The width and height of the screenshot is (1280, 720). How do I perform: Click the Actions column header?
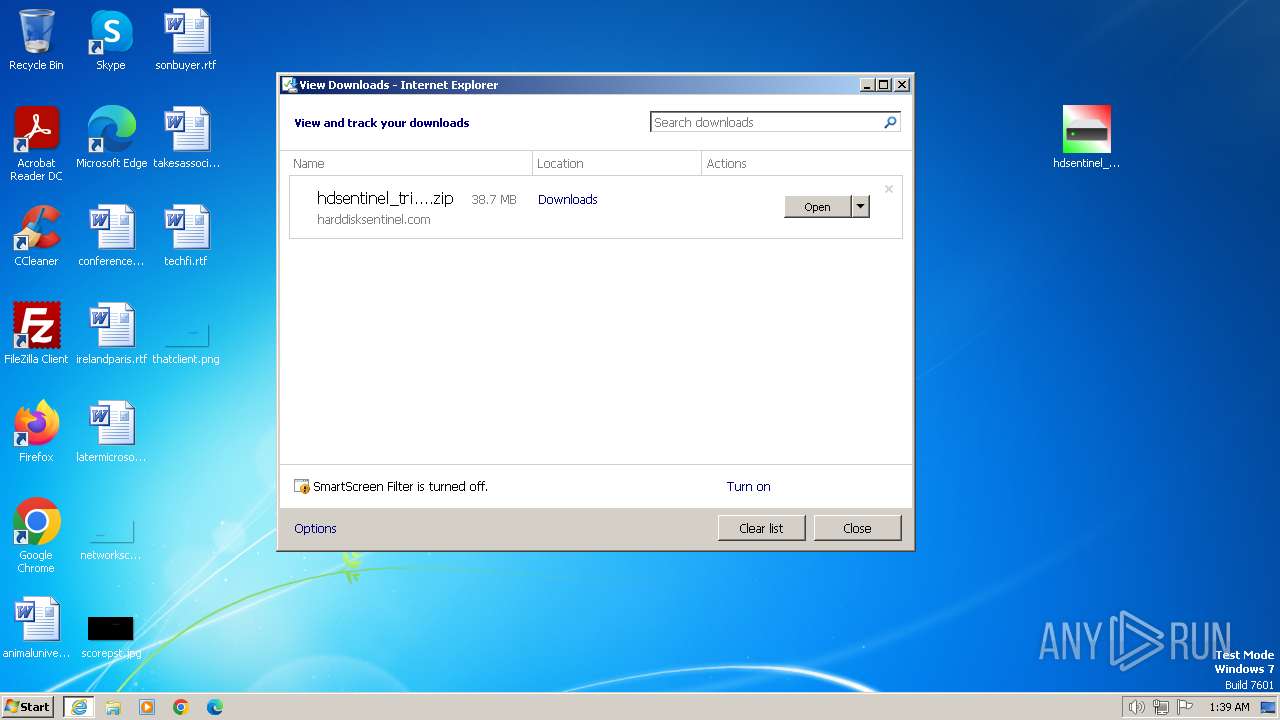point(802,163)
